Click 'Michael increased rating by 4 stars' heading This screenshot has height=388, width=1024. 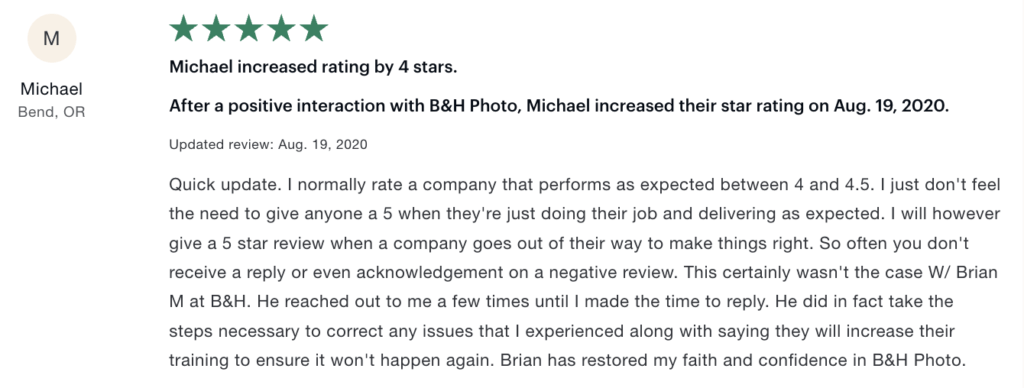click(x=313, y=67)
